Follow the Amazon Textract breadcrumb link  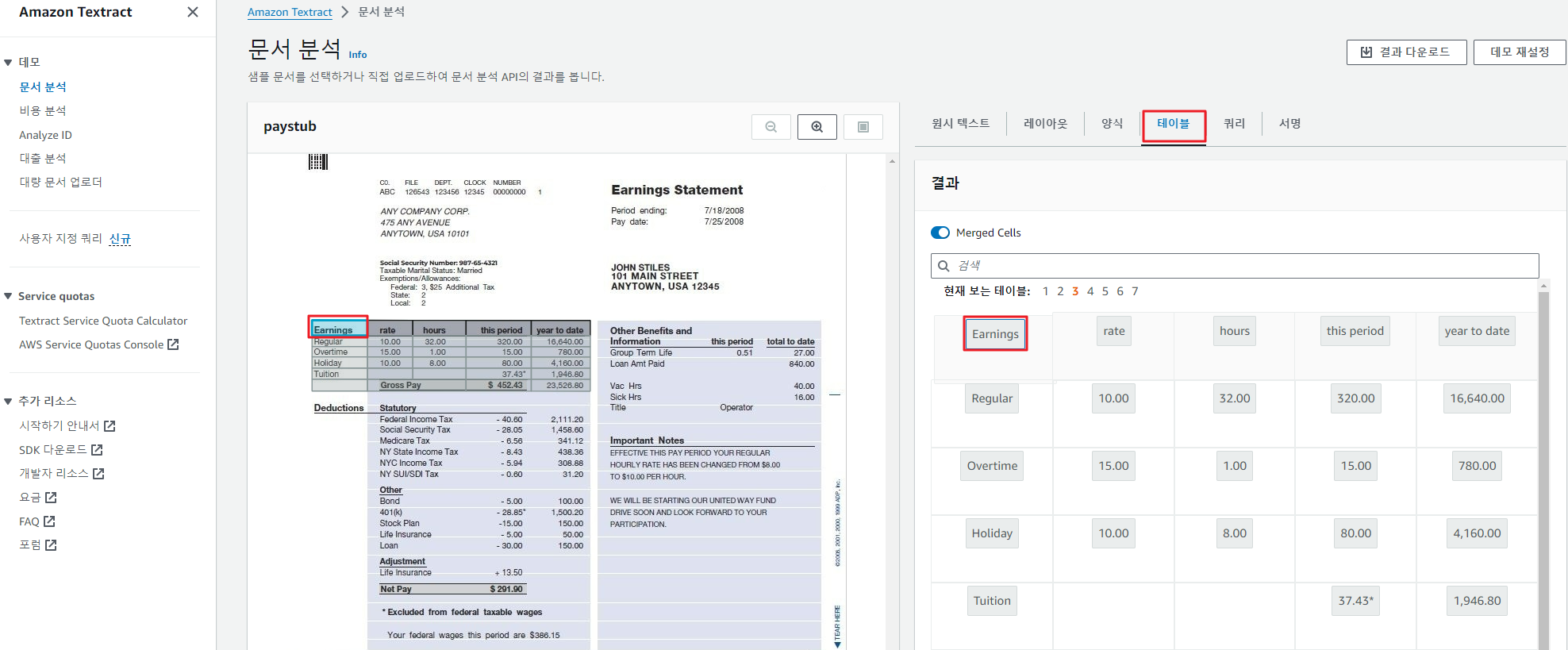tap(290, 12)
